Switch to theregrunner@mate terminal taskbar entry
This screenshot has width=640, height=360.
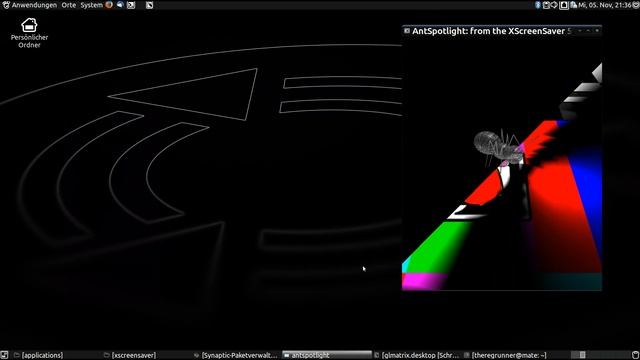point(505,355)
